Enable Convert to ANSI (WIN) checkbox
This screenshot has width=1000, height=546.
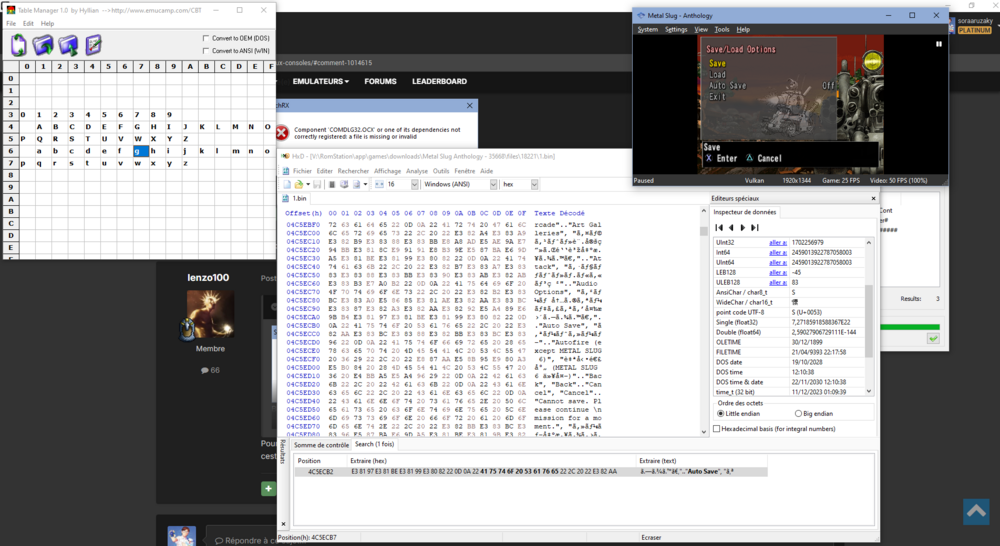[206, 49]
